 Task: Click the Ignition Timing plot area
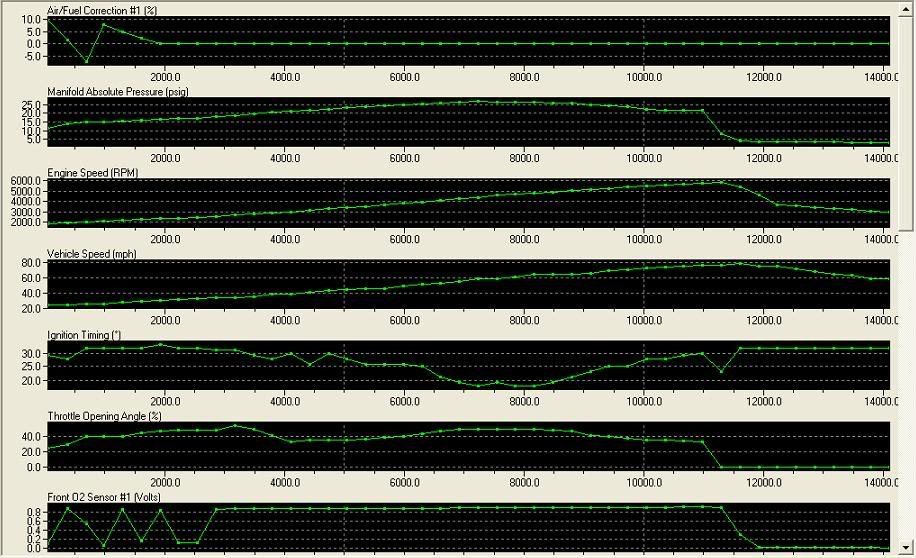pyautogui.click(x=469, y=365)
